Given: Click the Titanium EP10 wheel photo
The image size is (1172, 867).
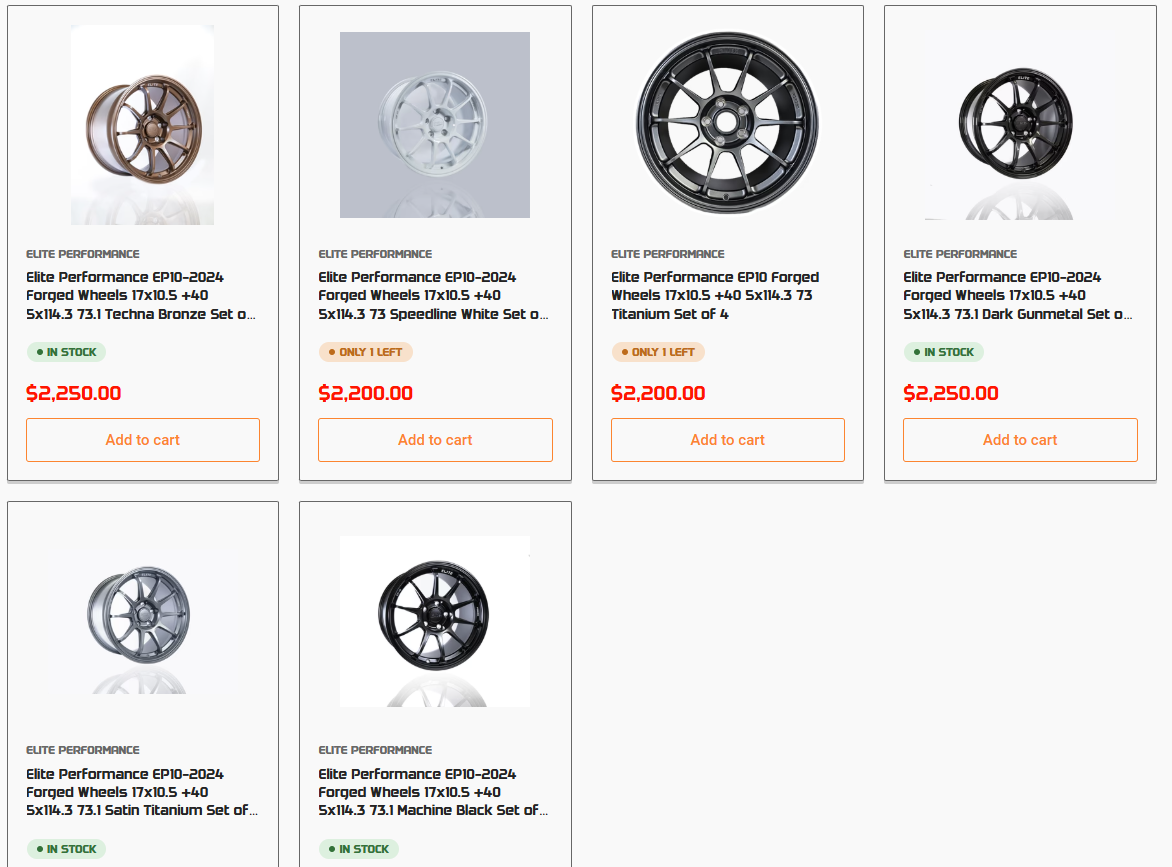Looking at the screenshot, I should pos(727,122).
